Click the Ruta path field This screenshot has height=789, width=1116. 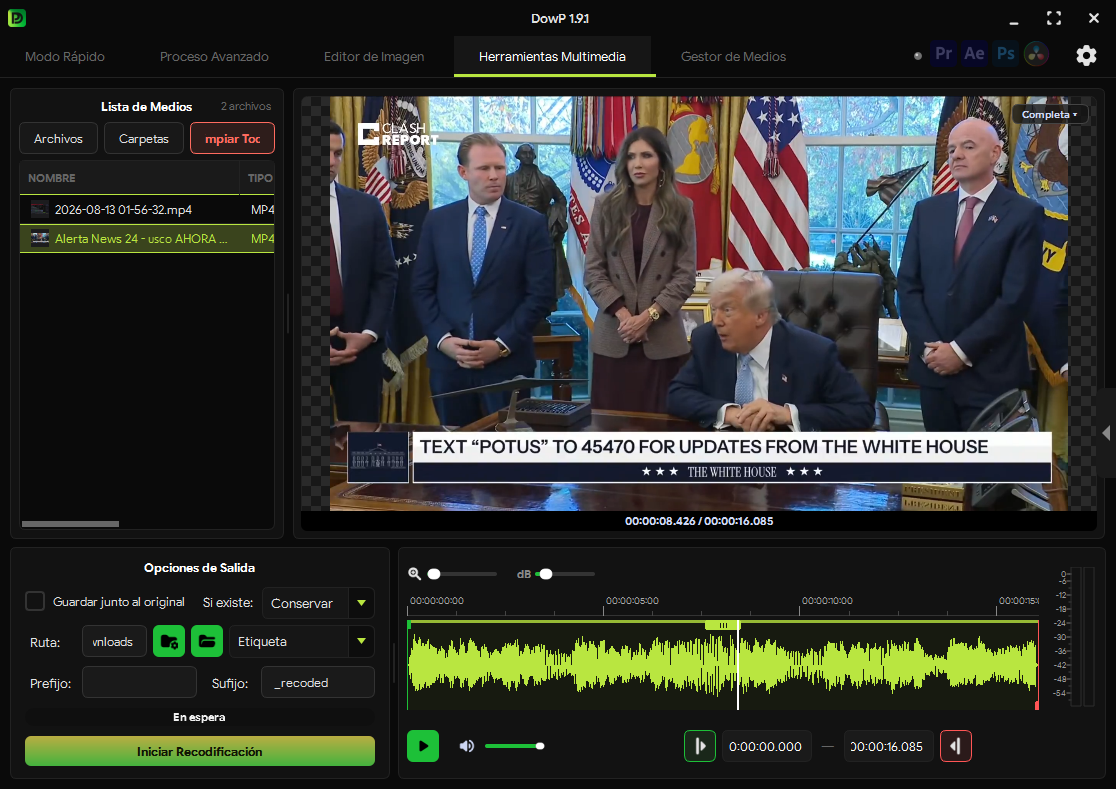pyautogui.click(x=115, y=642)
